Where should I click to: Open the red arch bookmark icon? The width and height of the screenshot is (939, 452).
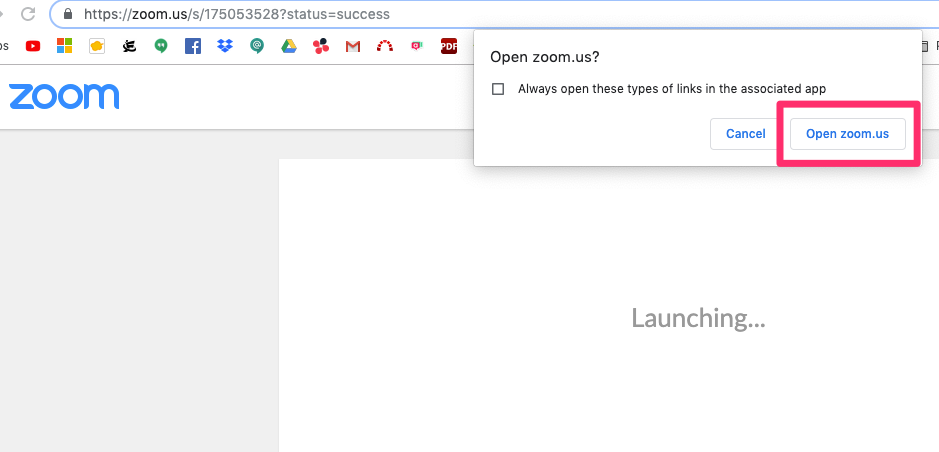[384, 45]
